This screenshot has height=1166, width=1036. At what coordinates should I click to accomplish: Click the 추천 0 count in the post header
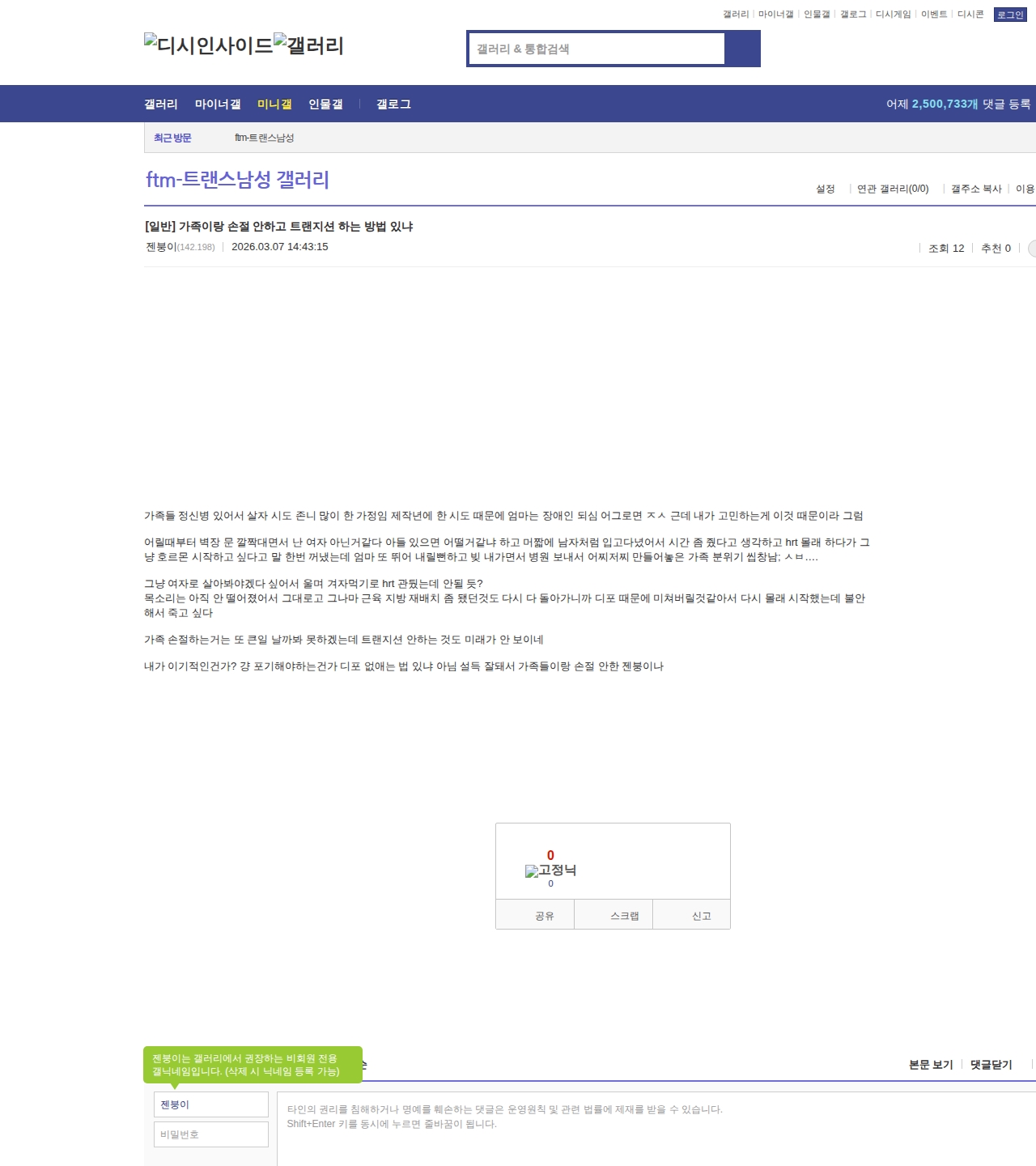996,248
